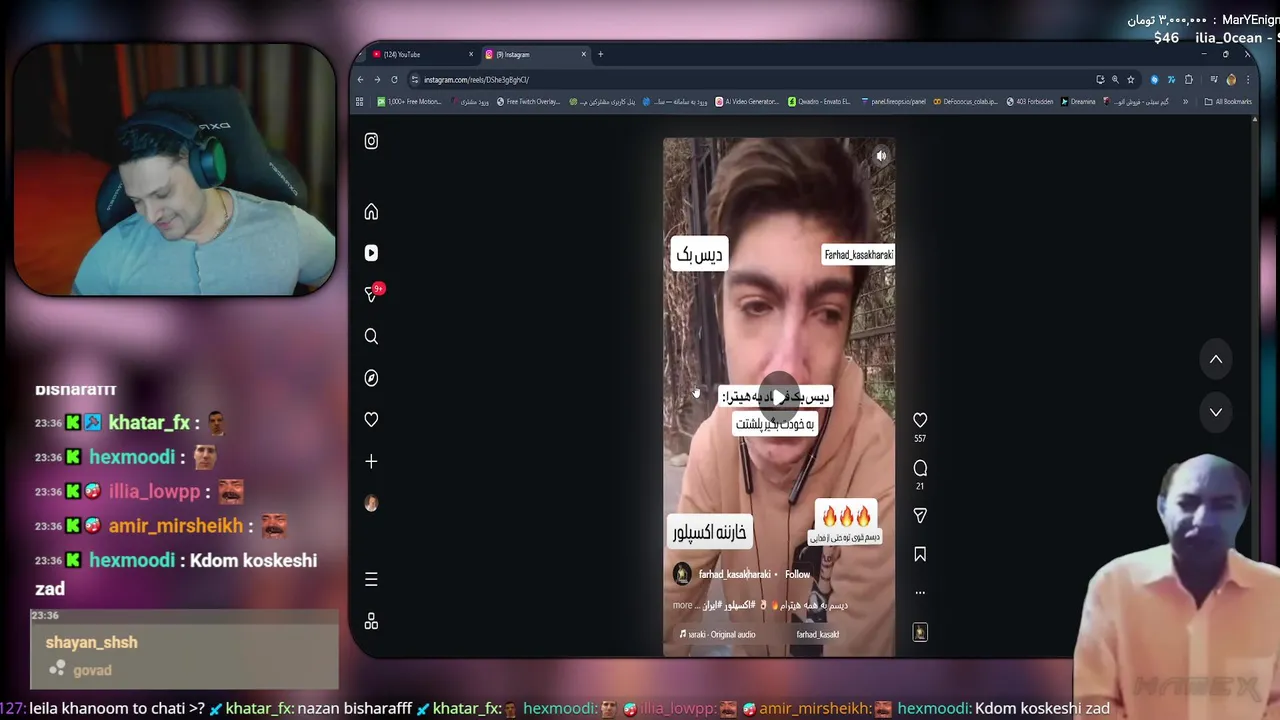Open 'DeFooocus_colab' bookmark
Viewport: 1280px width, 720px height.
coord(965,101)
